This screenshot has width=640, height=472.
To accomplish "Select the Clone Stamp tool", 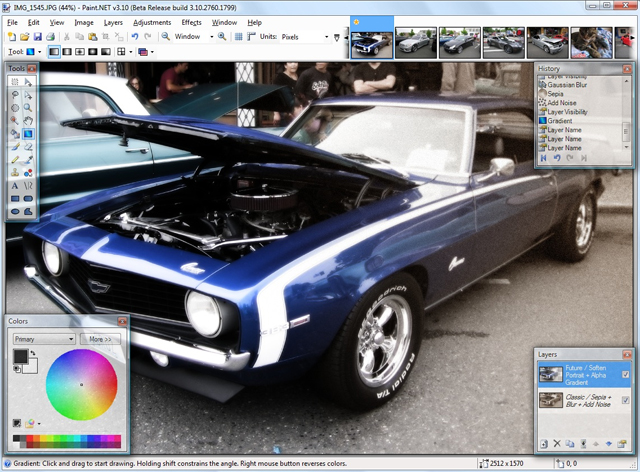I will (15, 173).
